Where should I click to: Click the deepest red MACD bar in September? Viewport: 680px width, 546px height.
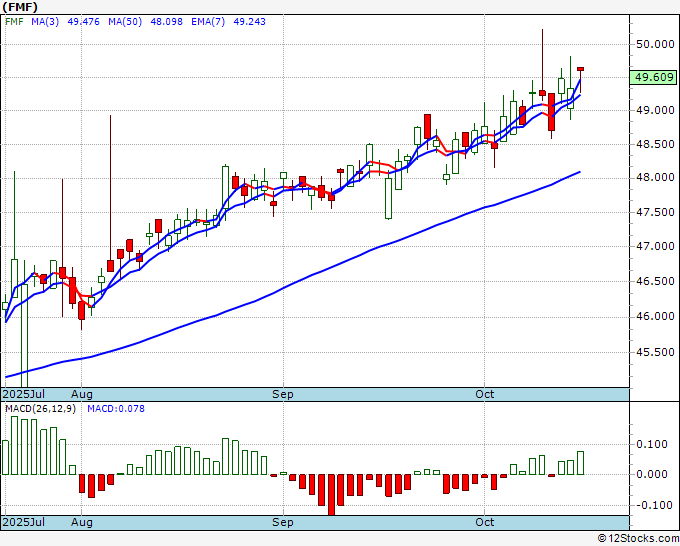tap(331, 495)
